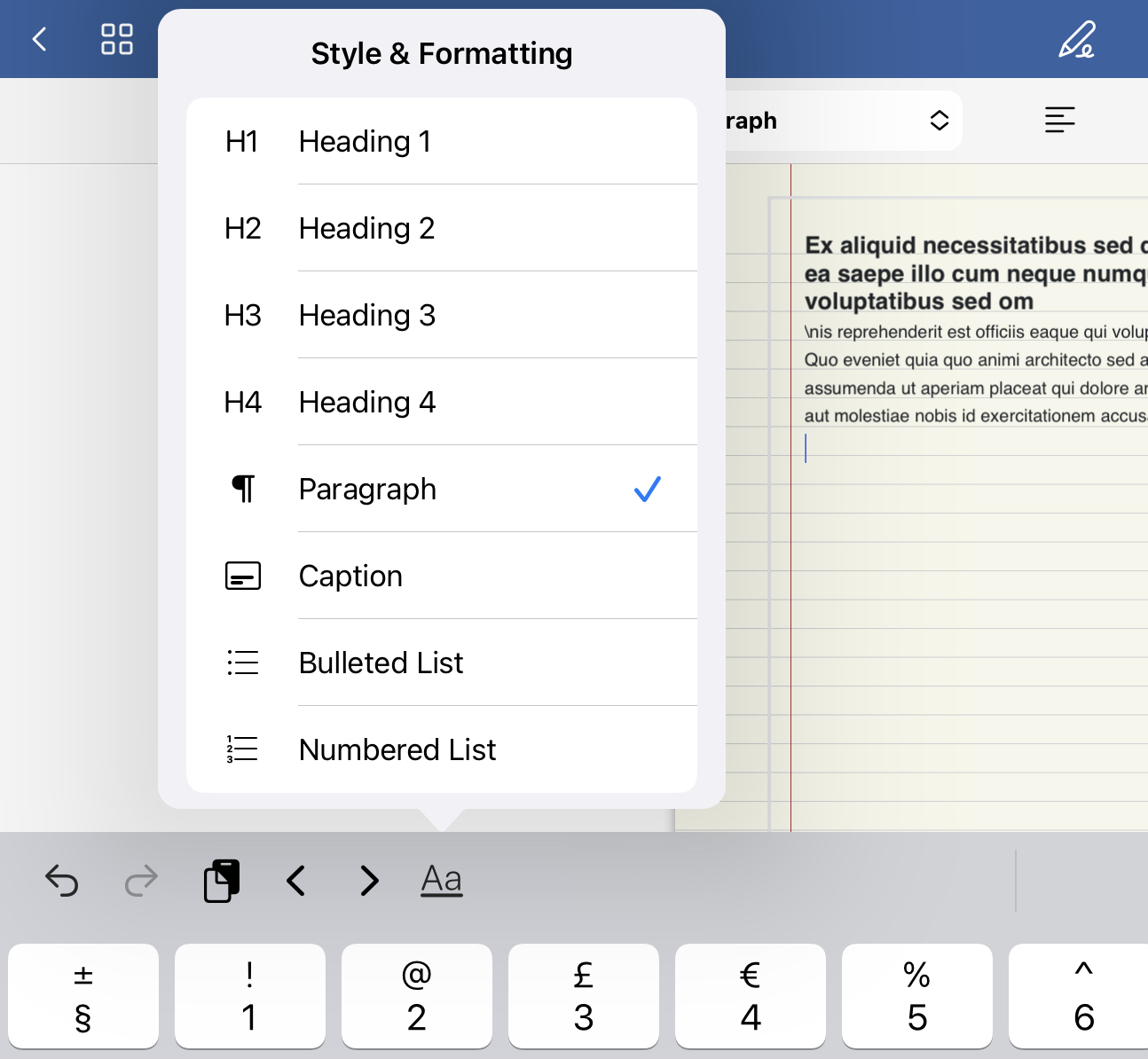1148x1059 pixels.
Task: Choose the Caption style
Action: (441, 576)
